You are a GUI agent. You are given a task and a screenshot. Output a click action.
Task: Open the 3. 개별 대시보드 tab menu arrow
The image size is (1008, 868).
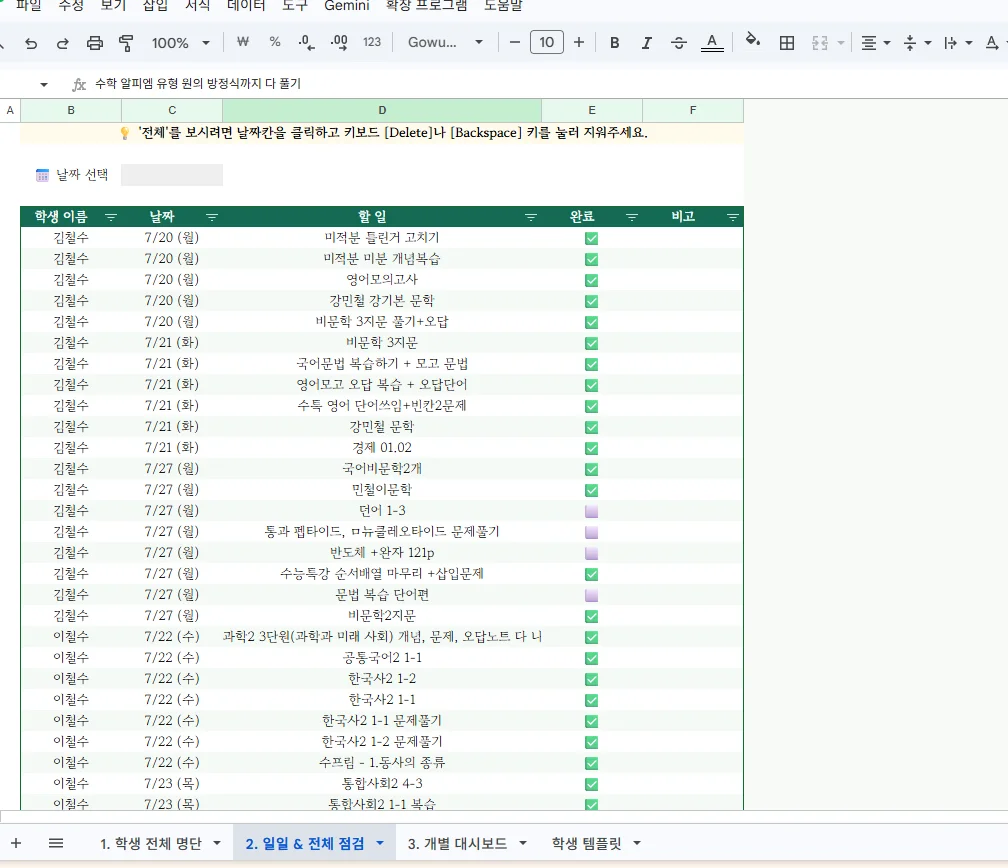click(523, 843)
